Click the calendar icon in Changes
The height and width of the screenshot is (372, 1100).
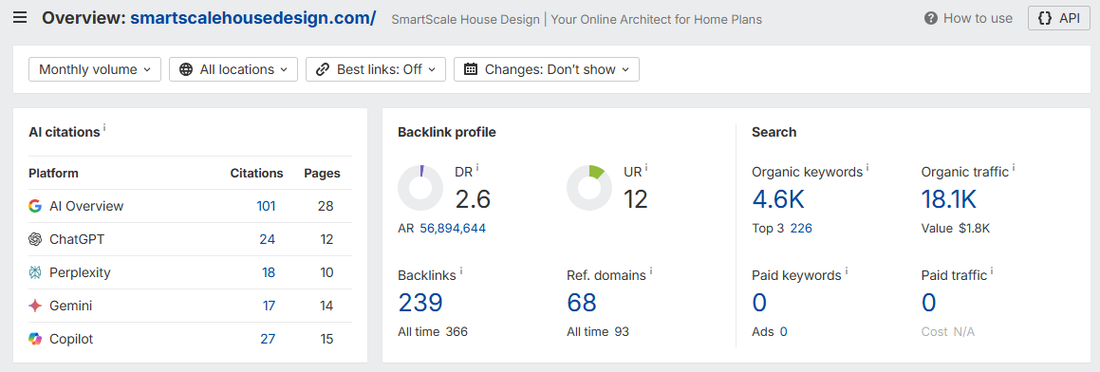[471, 69]
